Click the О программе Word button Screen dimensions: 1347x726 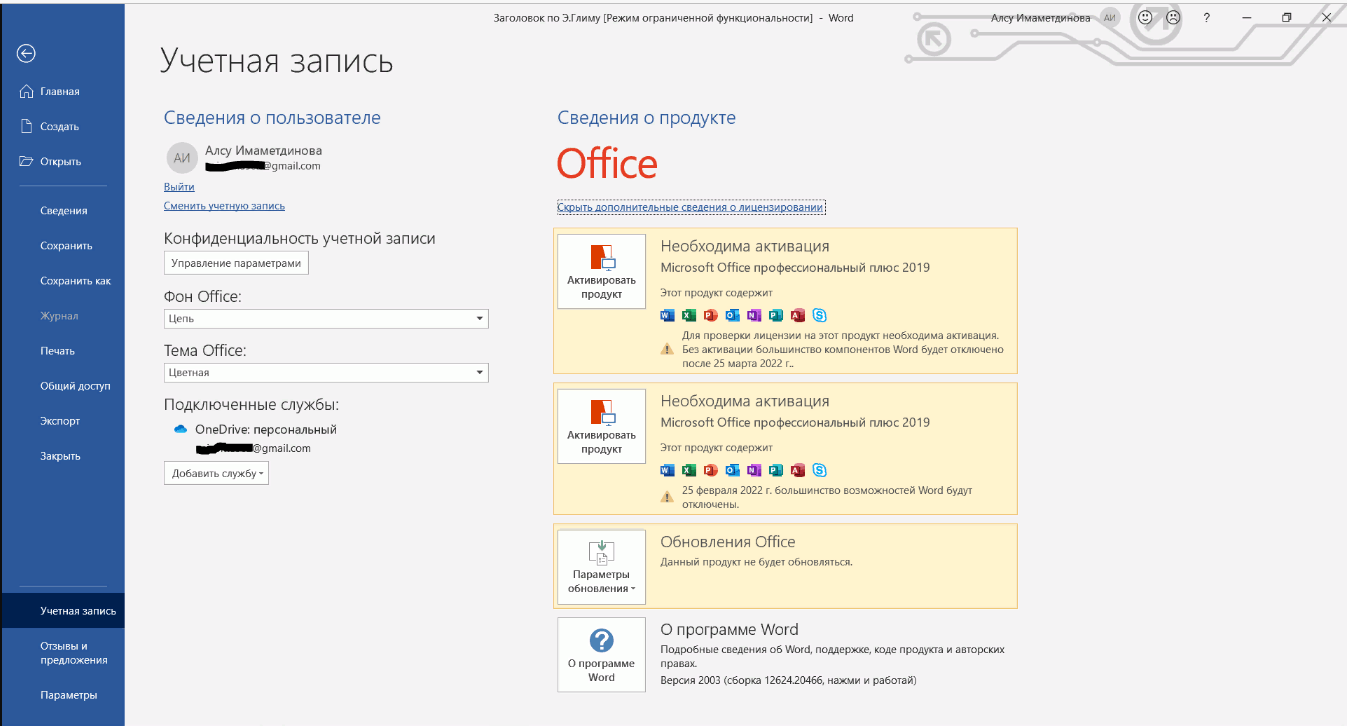pos(601,655)
